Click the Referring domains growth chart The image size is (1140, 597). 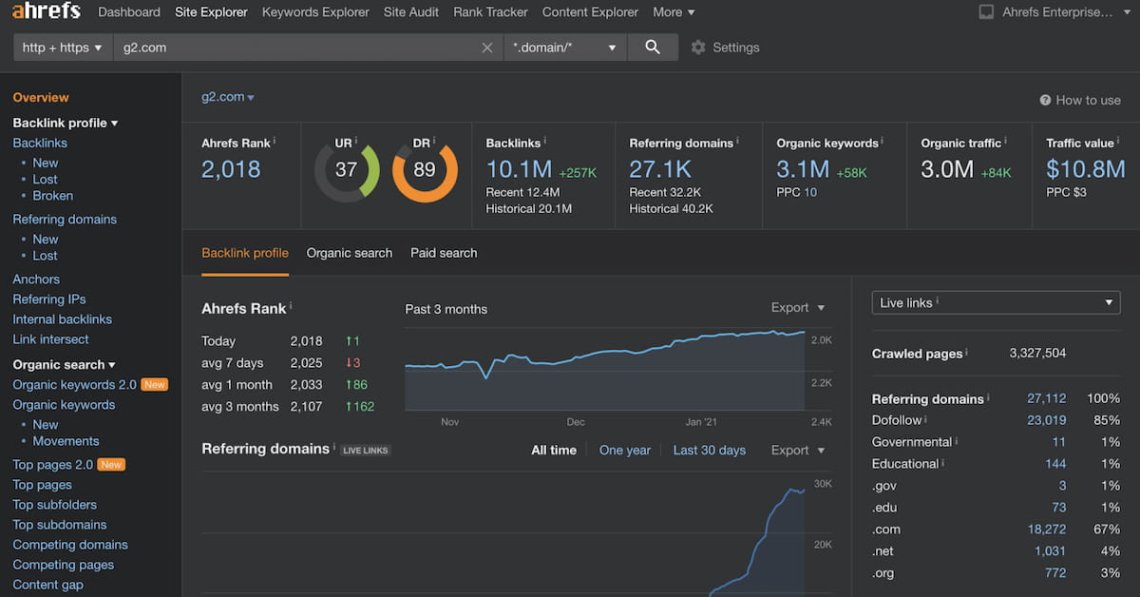click(x=503, y=534)
